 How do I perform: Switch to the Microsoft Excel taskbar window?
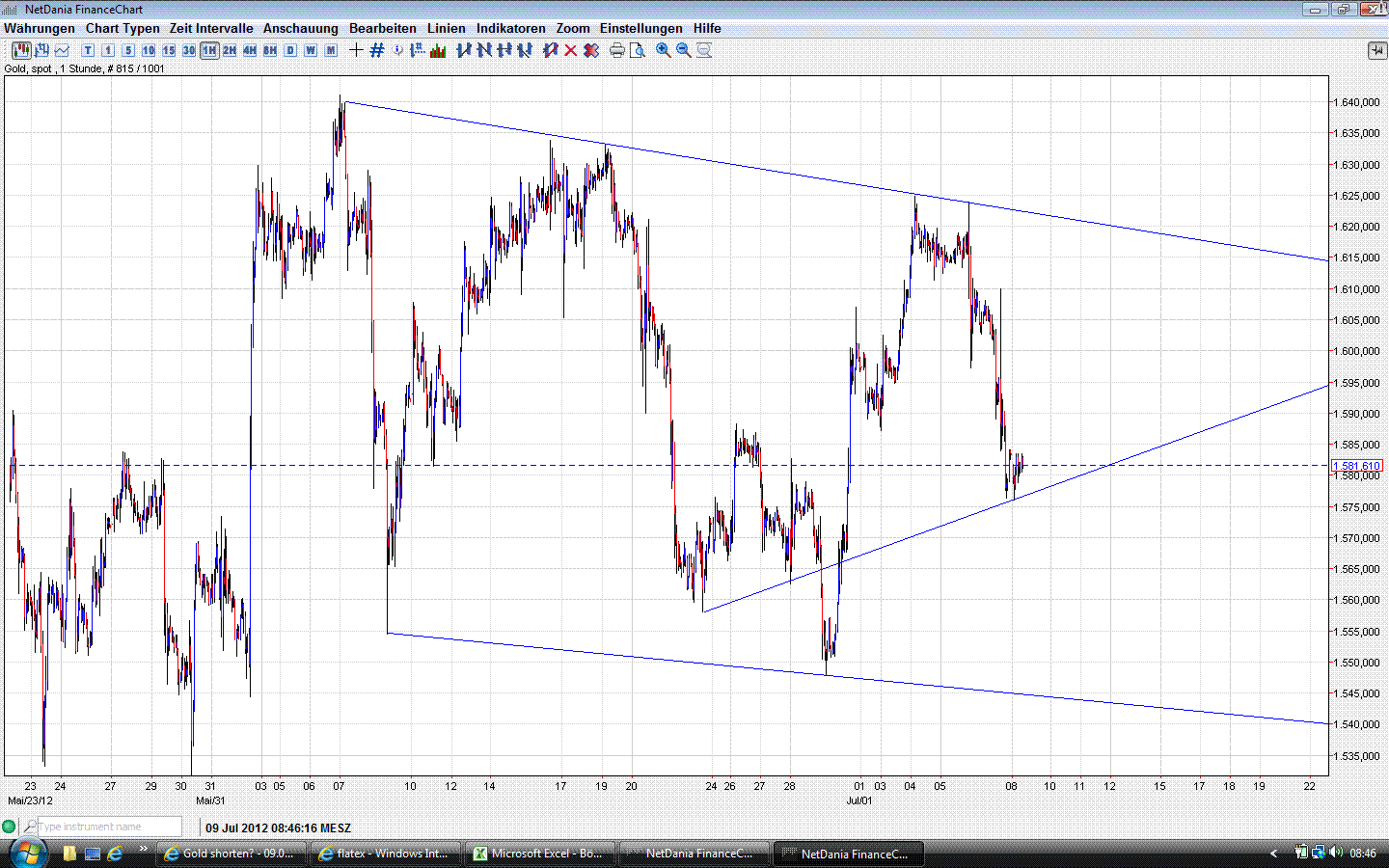540,854
